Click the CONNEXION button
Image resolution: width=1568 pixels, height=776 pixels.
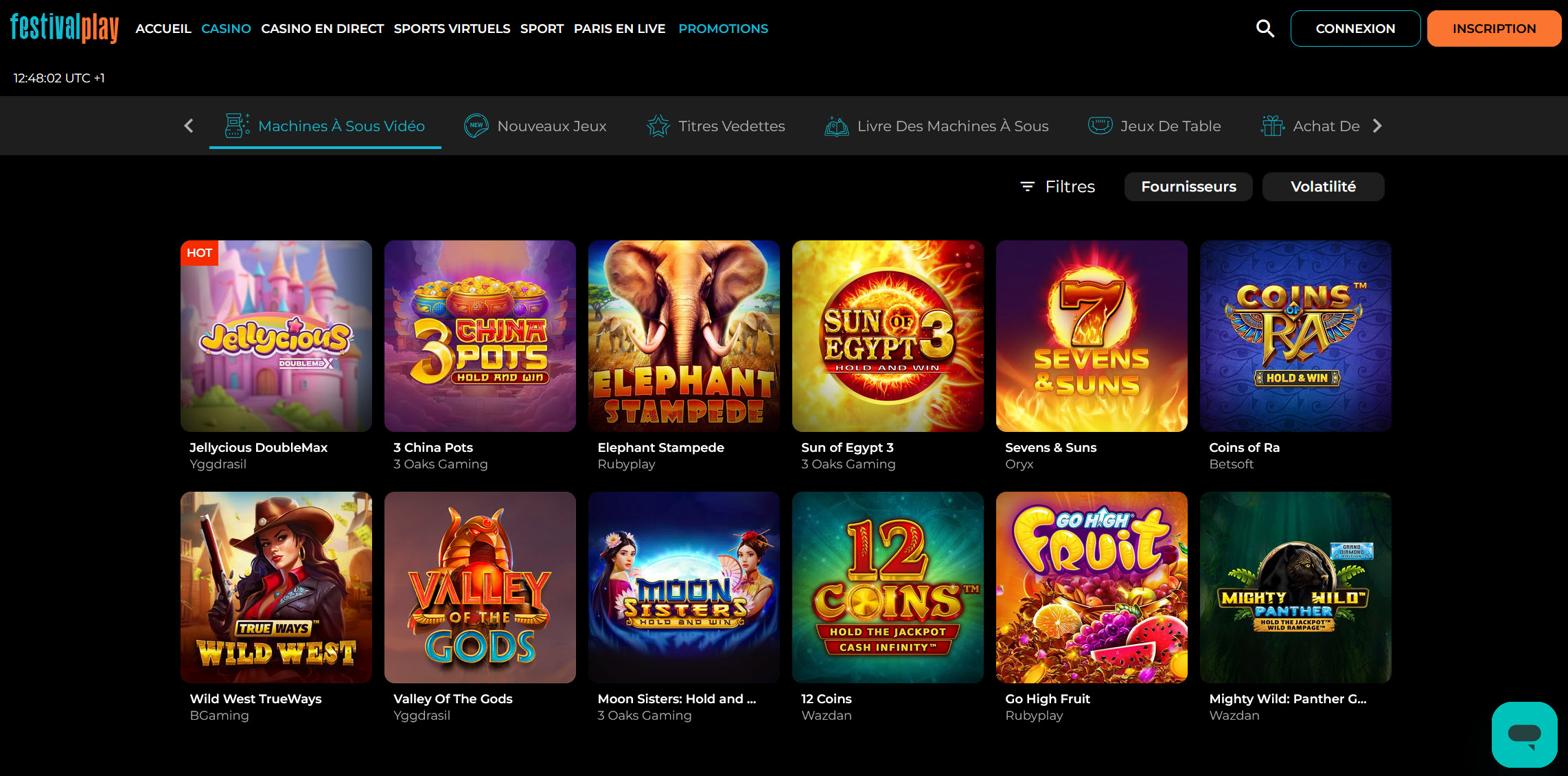(x=1355, y=28)
